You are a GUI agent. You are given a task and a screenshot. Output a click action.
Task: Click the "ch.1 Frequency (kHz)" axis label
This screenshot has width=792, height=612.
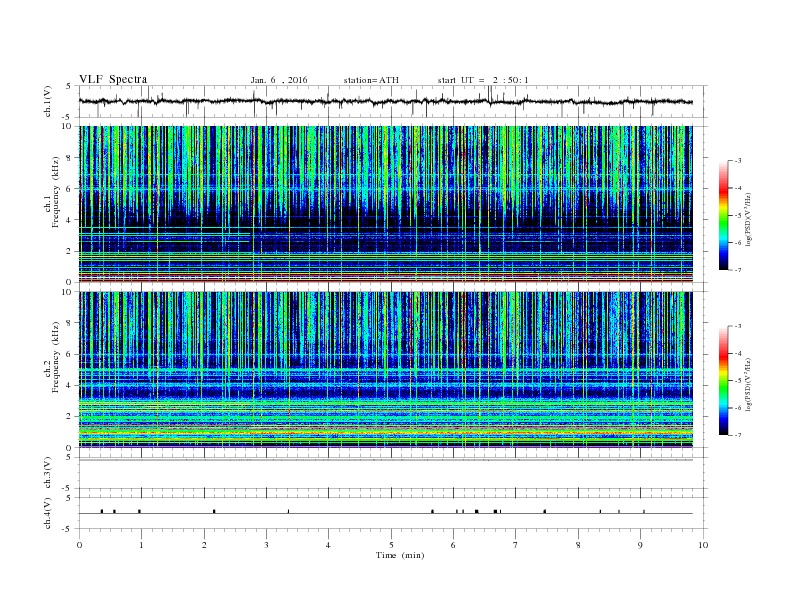(52, 192)
